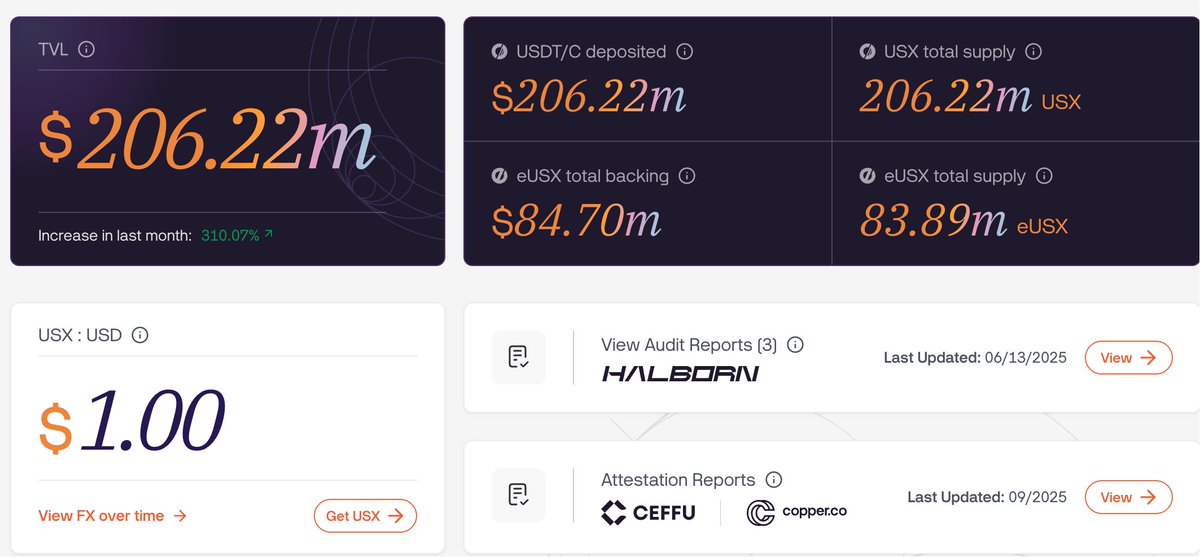Click the 310.07% monthly increase indicator
1200x557 pixels.
[237, 236]
